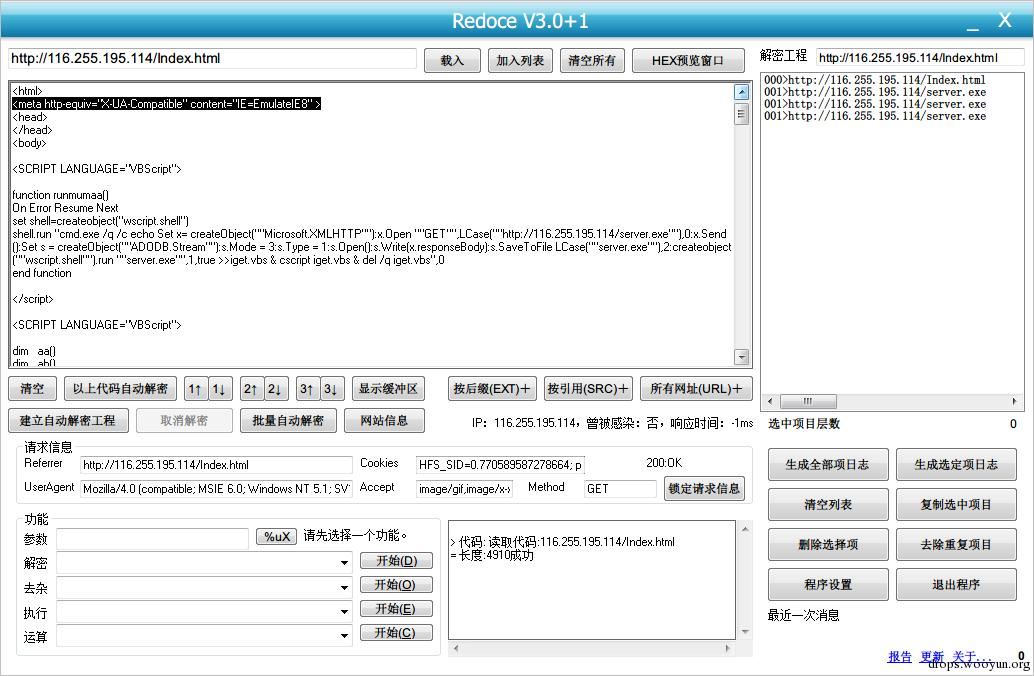Click the Accept input field
This screenshot has height=676, width=1034.
(464, 489)
